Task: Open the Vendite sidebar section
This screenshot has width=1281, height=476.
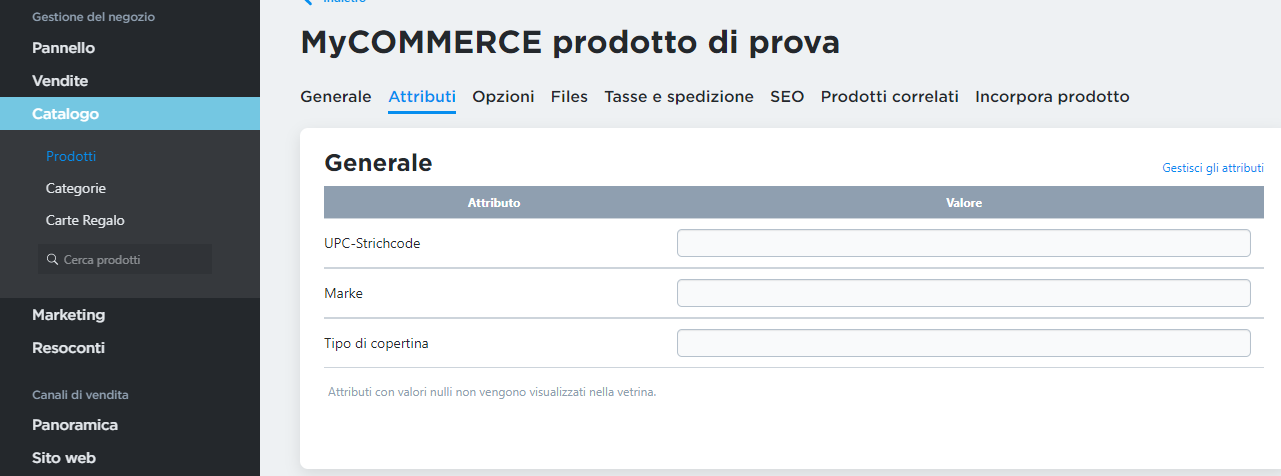Action: 60,80
